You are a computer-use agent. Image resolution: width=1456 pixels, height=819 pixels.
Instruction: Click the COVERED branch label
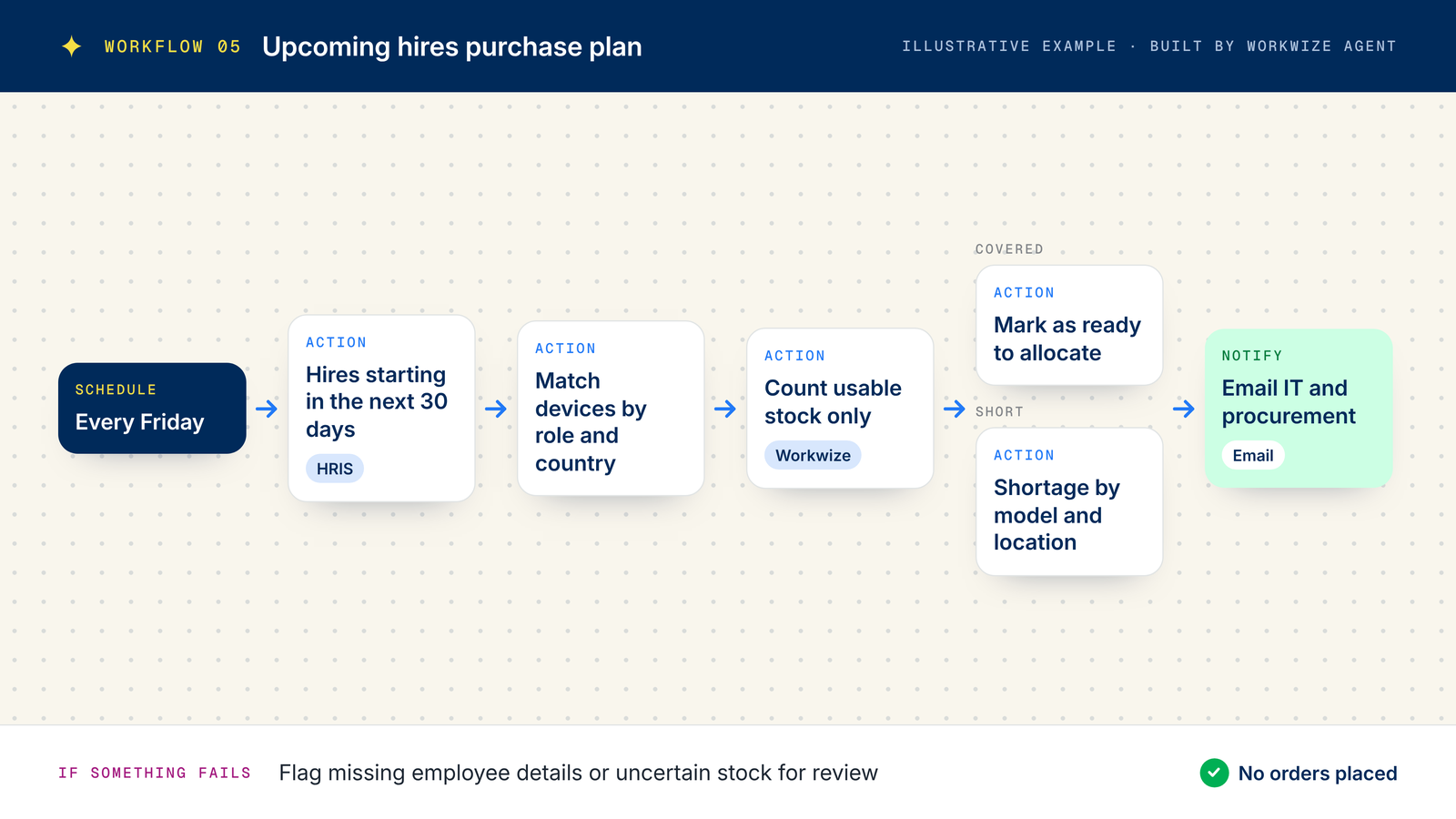point(1009,249)
